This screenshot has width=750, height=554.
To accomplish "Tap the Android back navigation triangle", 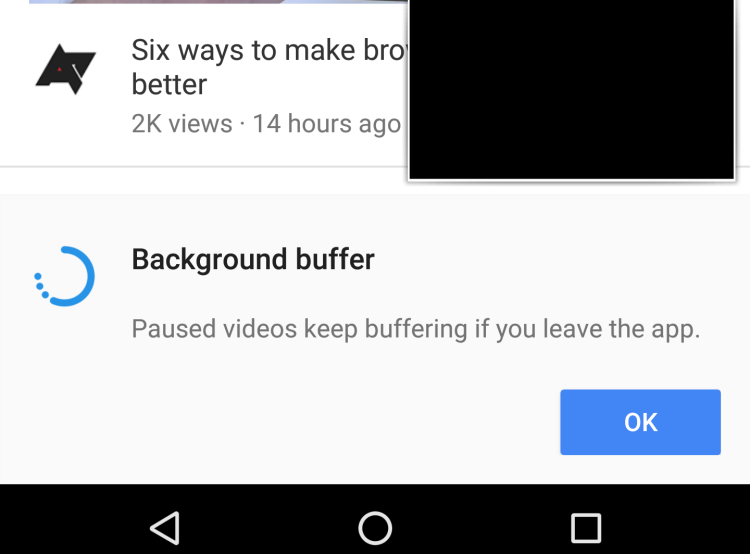I will 165,528.
